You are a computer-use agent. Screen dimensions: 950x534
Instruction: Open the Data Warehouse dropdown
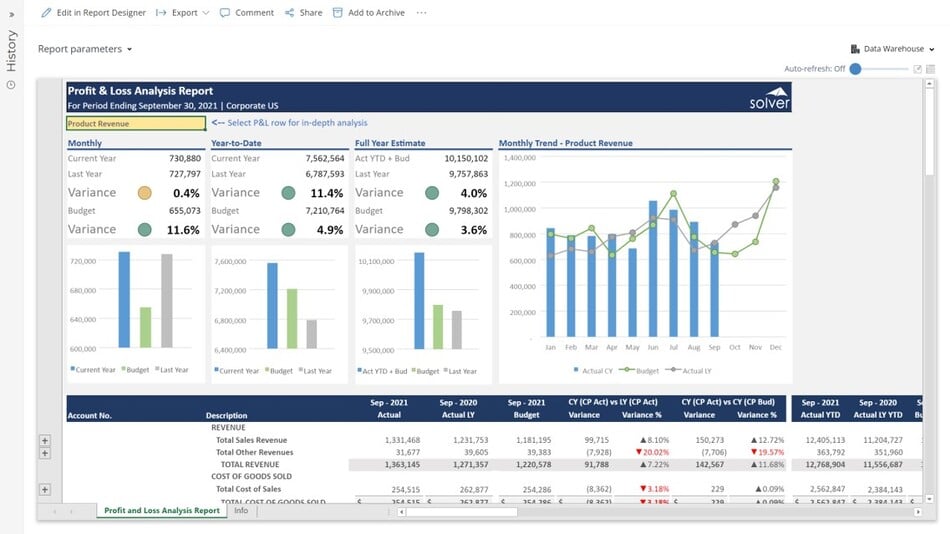point(892,49)
